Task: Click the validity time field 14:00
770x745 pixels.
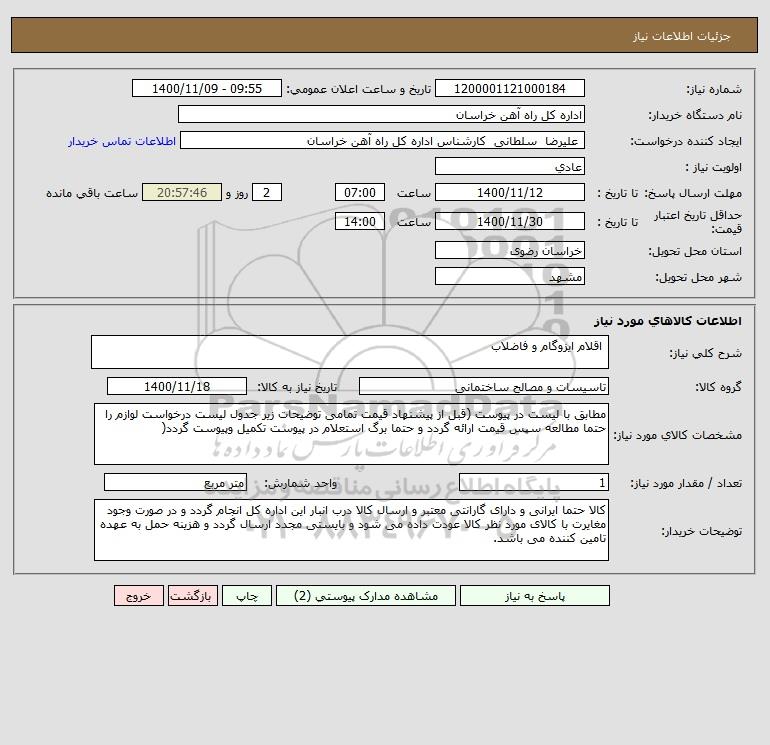Action: point(359,221)
